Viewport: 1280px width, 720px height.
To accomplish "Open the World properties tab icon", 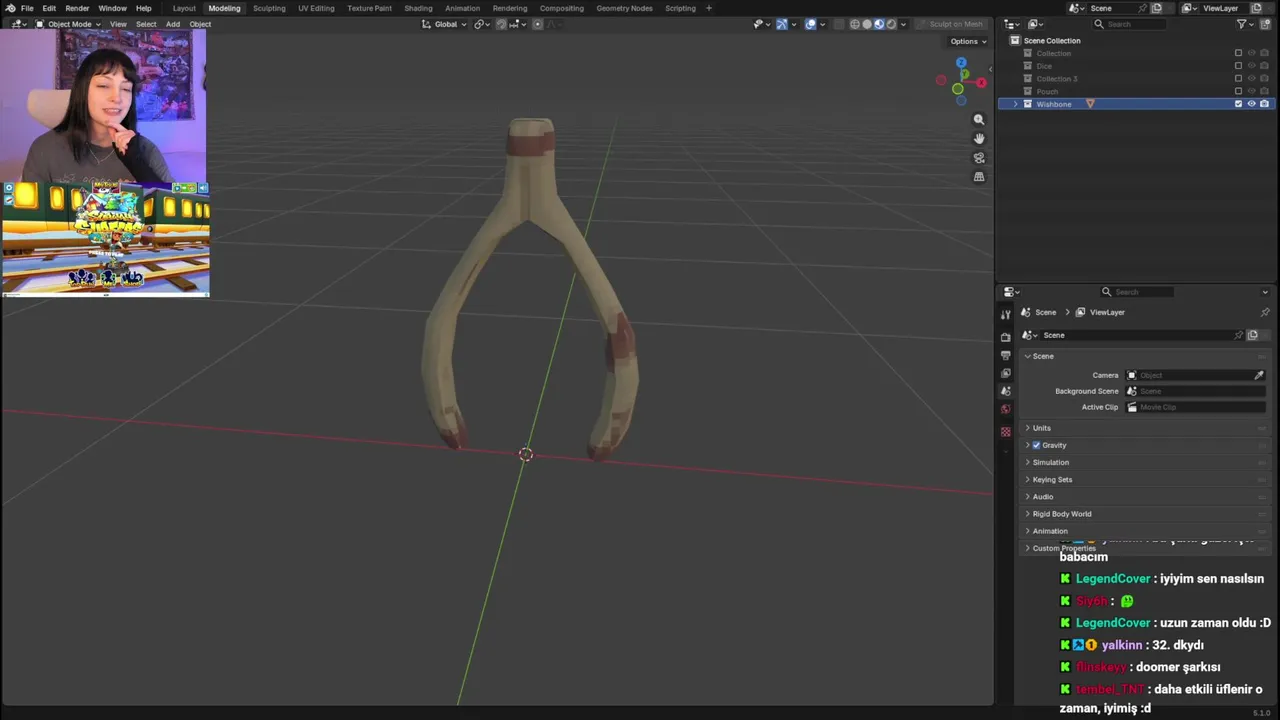I will tap(1006, 409).
